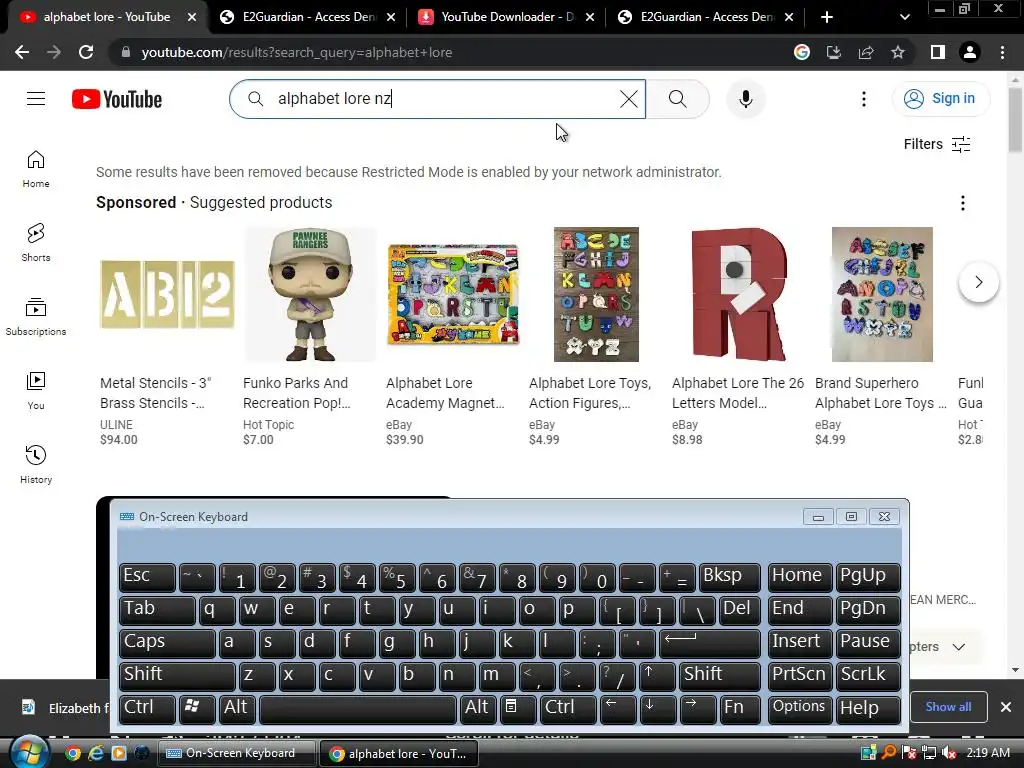Viewport: 1024px width, 768px height.
Task: Hit the Bksp key on the On-Screen Keyboard
Action: [x=730, y=577]
